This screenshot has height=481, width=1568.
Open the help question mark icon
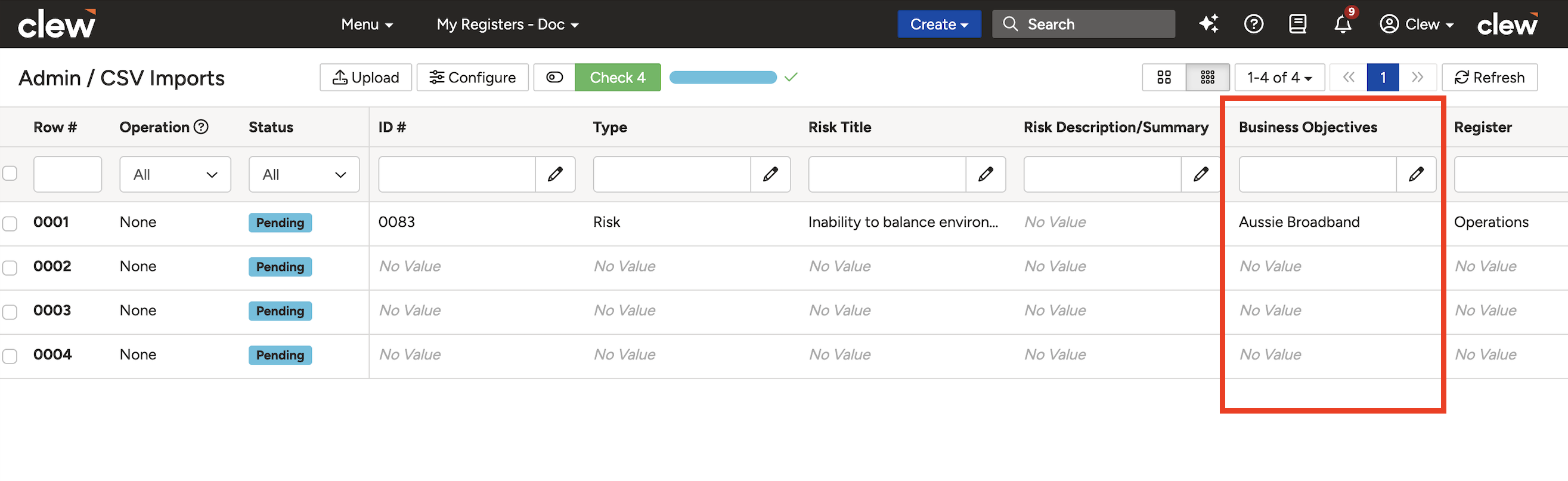[1253, 24]
